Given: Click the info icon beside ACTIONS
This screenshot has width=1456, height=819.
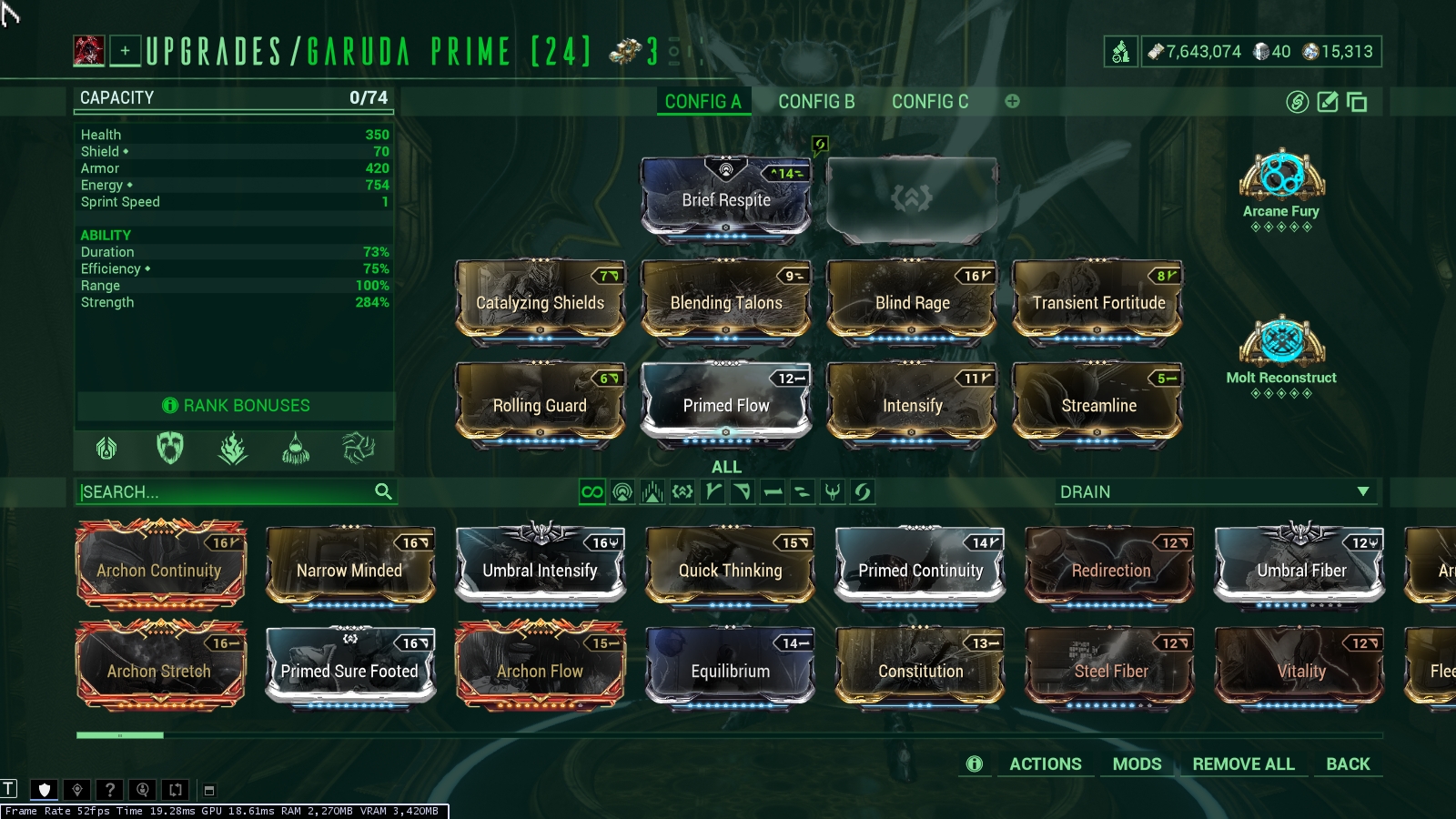Looking at the screenshot, I should [x=975, y=763].
